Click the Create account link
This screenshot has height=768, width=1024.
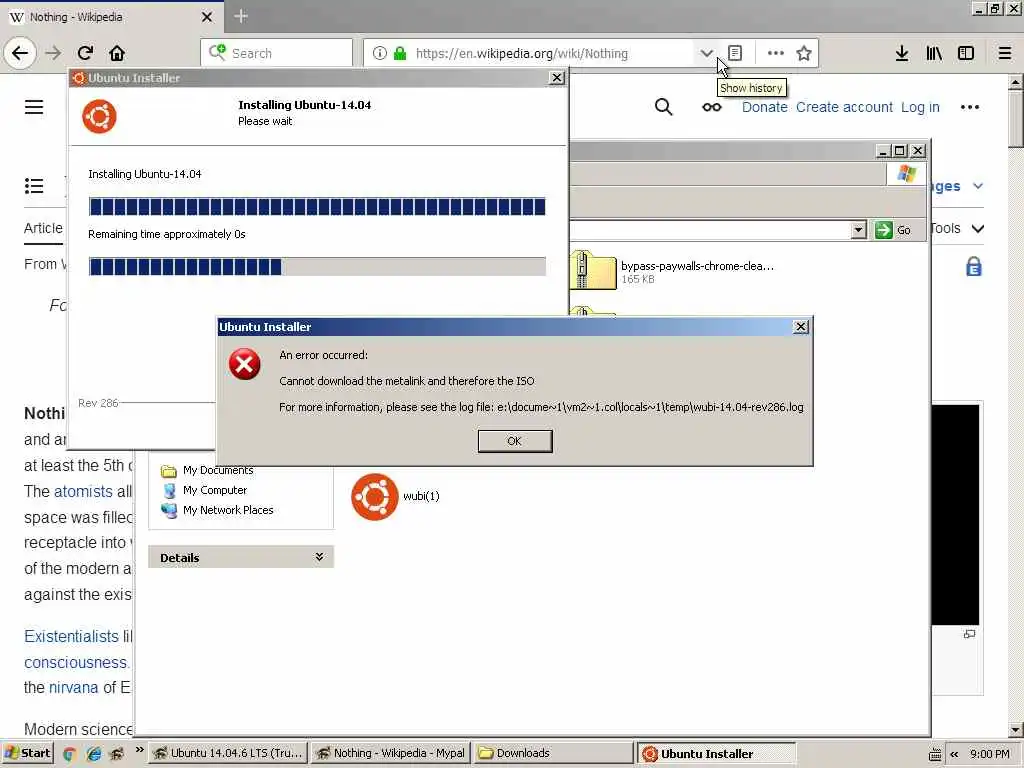coord(844,107)
